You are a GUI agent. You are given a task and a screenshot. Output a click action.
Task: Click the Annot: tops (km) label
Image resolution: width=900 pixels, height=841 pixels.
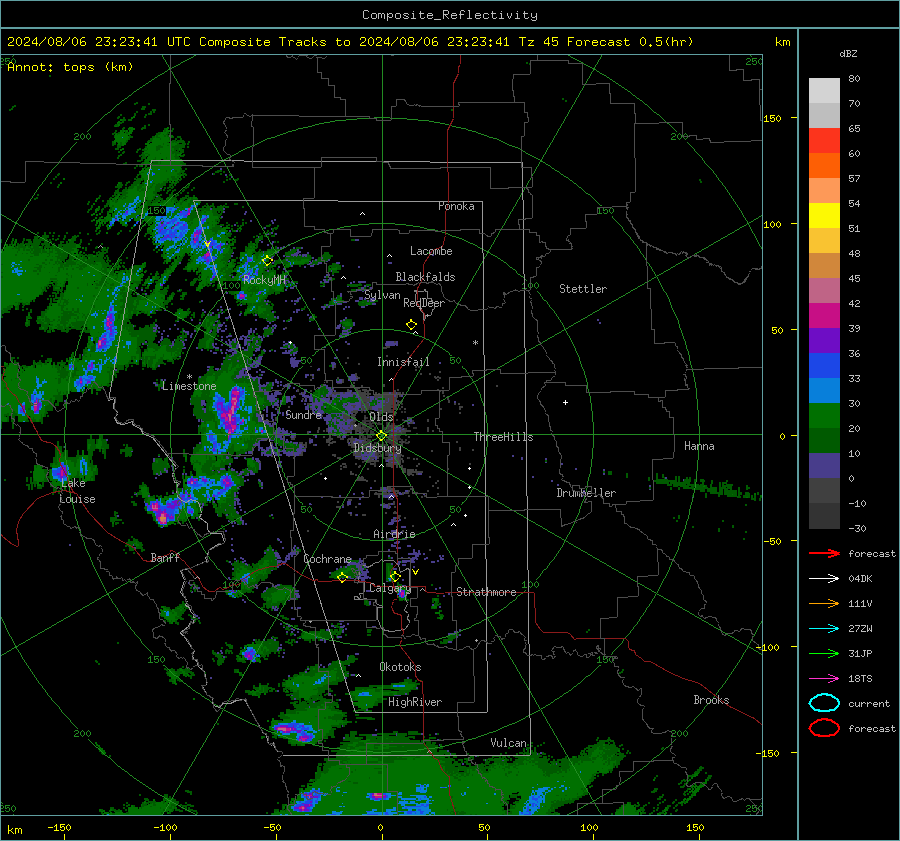click(x=71, y=67)
